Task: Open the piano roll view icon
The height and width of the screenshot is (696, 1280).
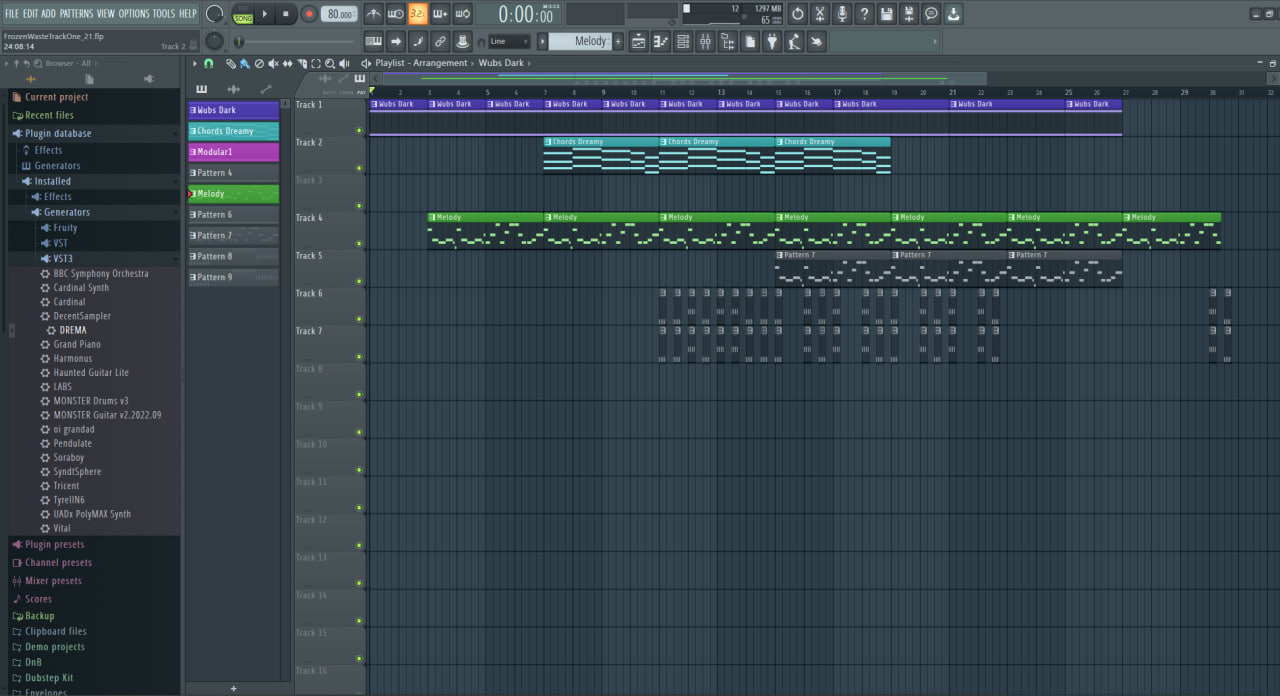Action: [x=661, y=41]
